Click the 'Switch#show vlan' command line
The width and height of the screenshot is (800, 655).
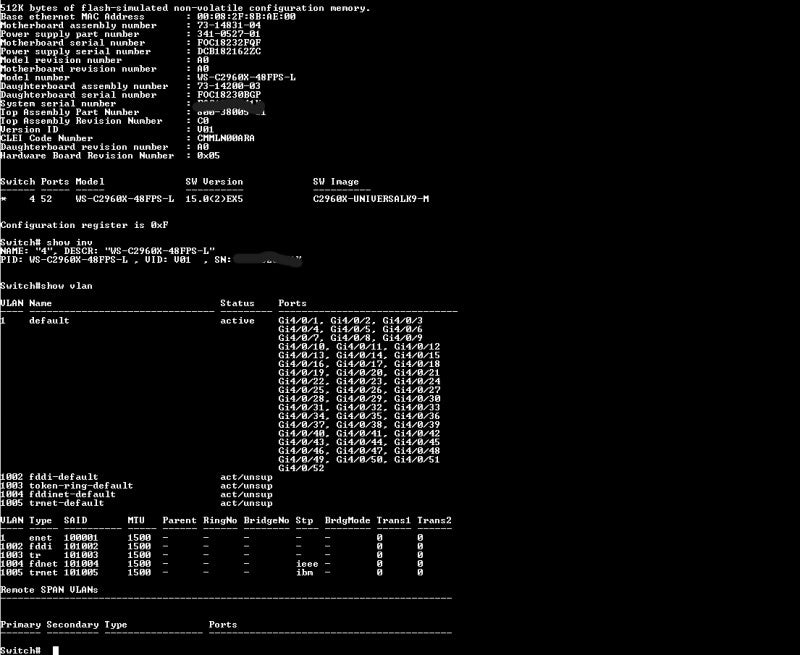46,286
